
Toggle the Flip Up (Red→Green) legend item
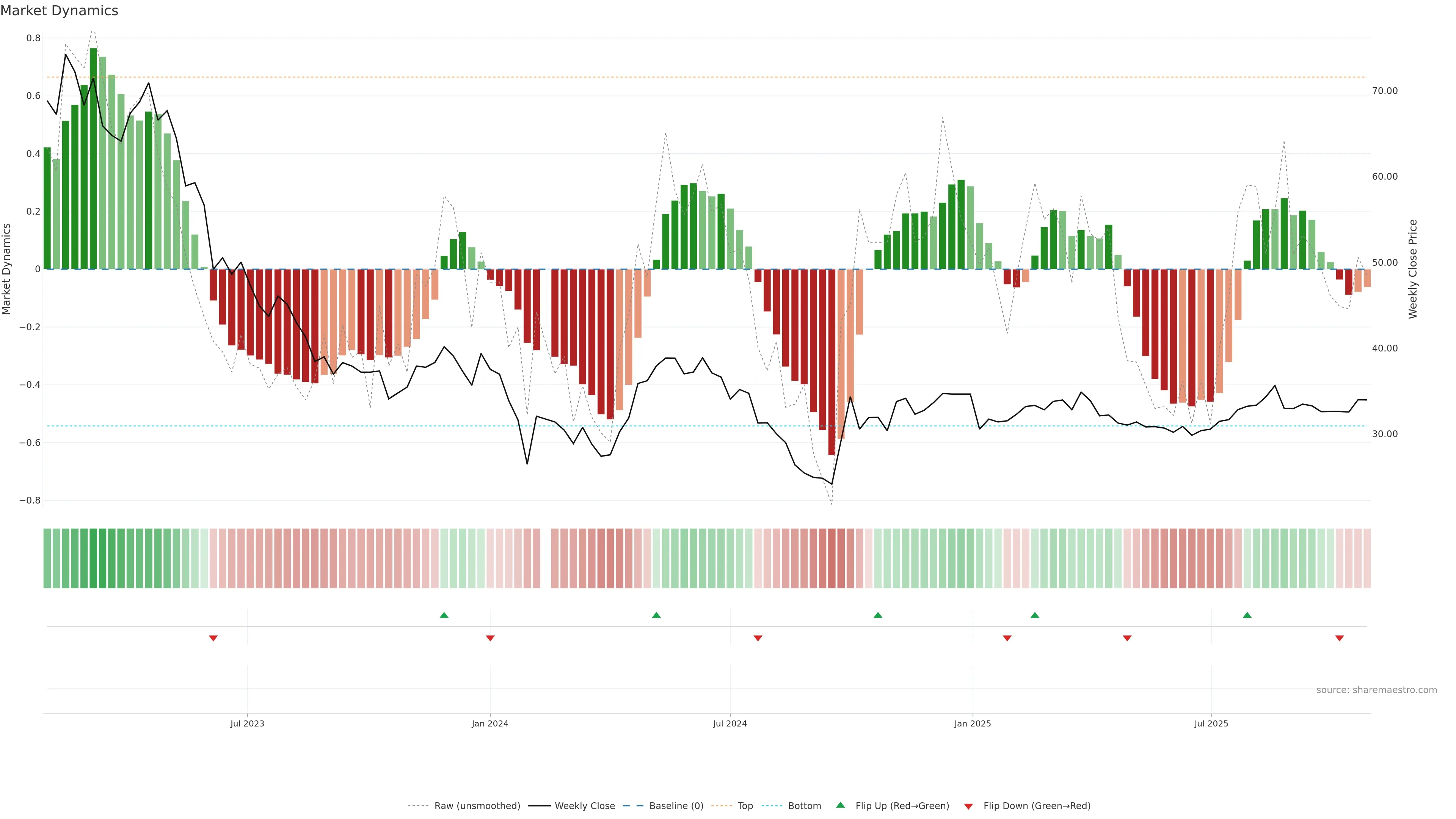(x=902, y=806)
